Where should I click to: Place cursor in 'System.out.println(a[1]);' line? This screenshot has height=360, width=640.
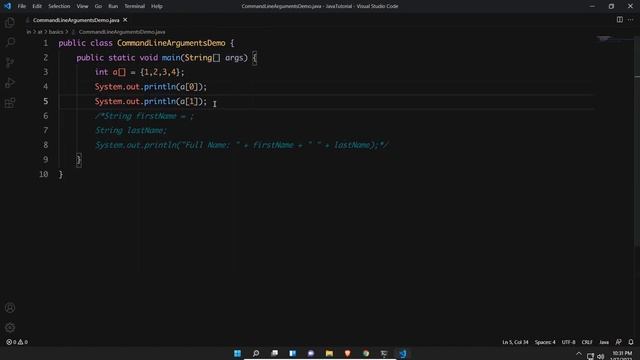[151, 101]
